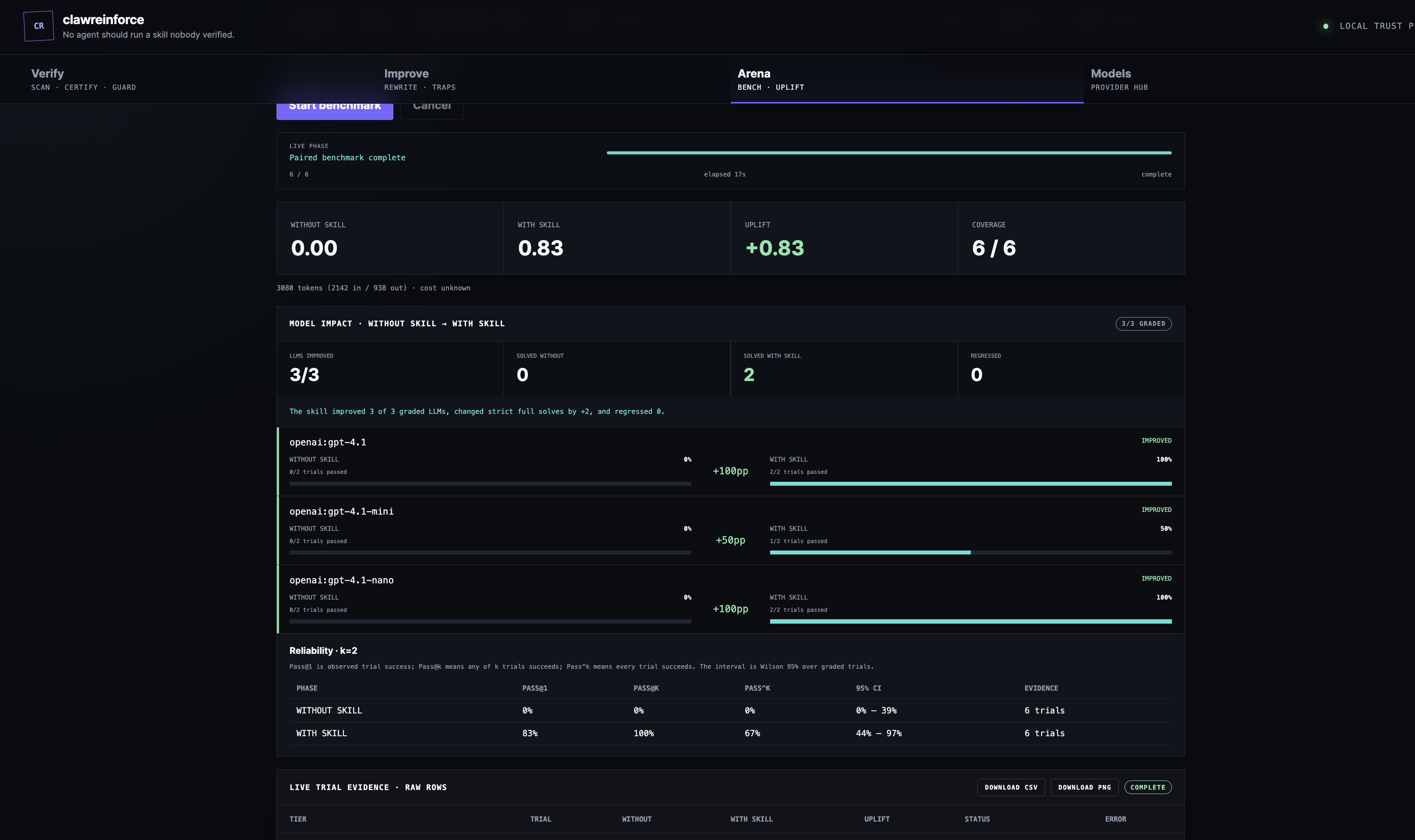Click the Uplift +0.83 metric card
The width and height of the screenshot is (1415, 840).
844,238
